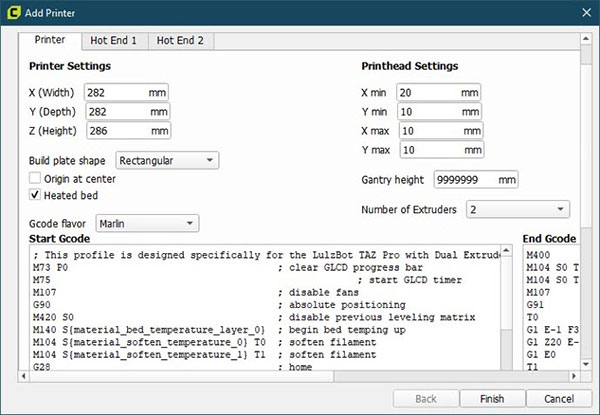Enable the Origin at center checkbox
Viewport: 600px width, 415px height.
(x=37, y=178)
